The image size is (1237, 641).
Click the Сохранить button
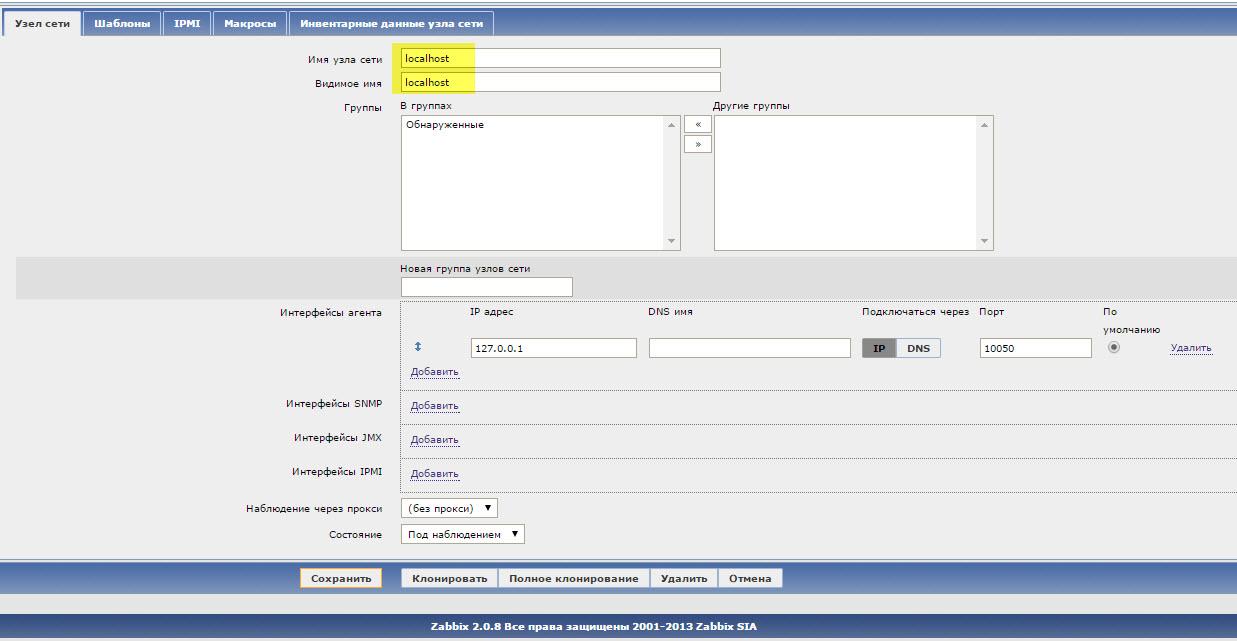(x=341, y=578)
